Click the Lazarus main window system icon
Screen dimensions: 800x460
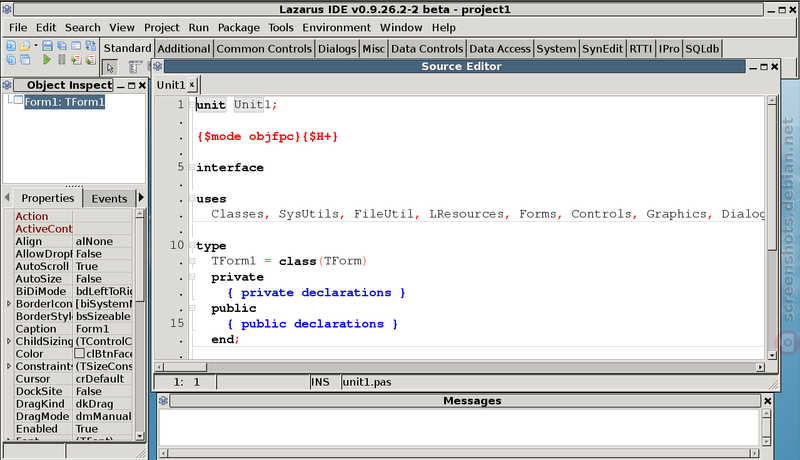[x=7, y=9]
